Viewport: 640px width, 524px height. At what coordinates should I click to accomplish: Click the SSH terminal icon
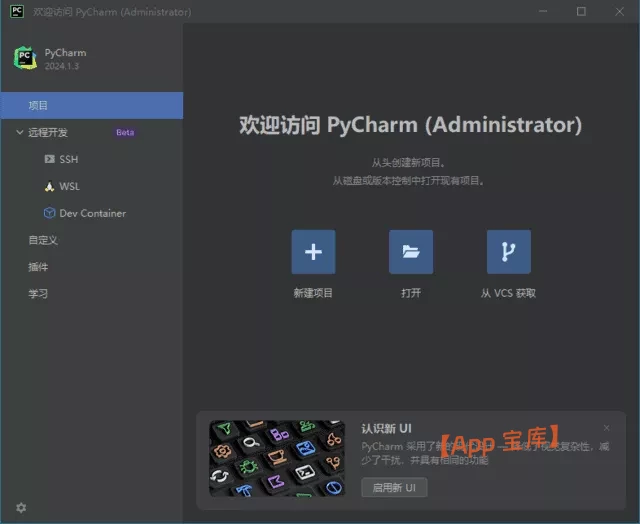(49, 159)
